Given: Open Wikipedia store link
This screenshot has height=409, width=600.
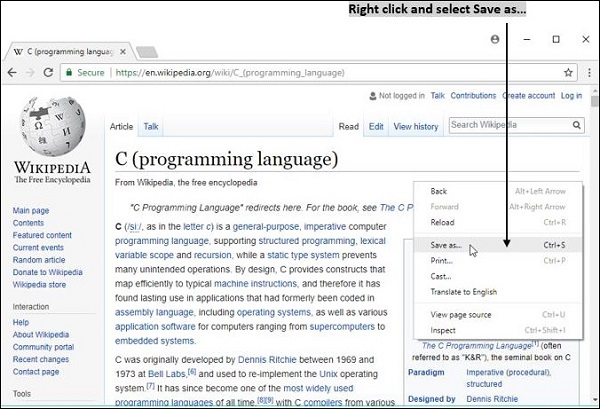Looking at the screenshot, I should [39, 284].
